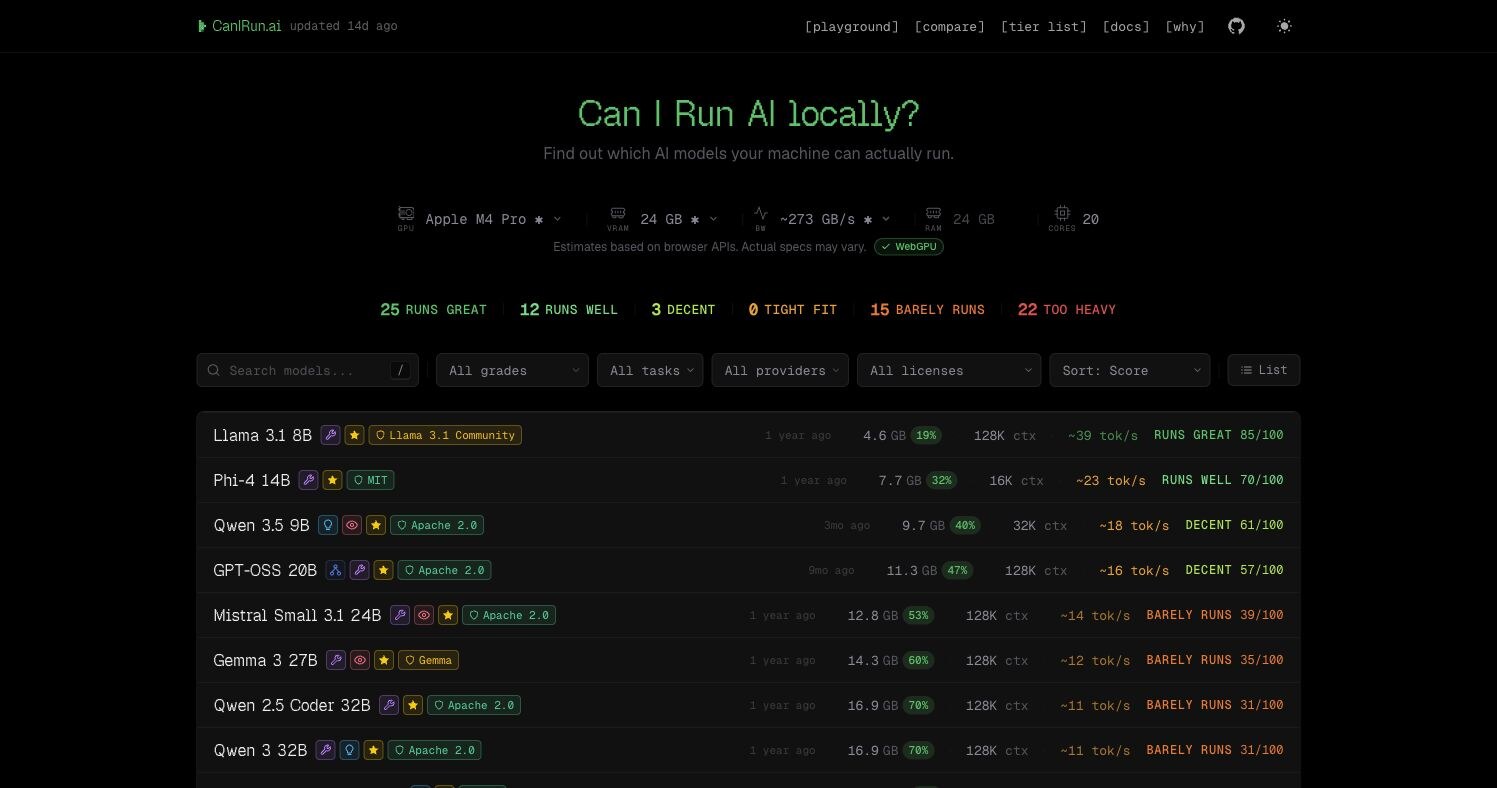Filter by 0 TIGHT FIT
Screen dimensions: 1497x788
(792, 310)
